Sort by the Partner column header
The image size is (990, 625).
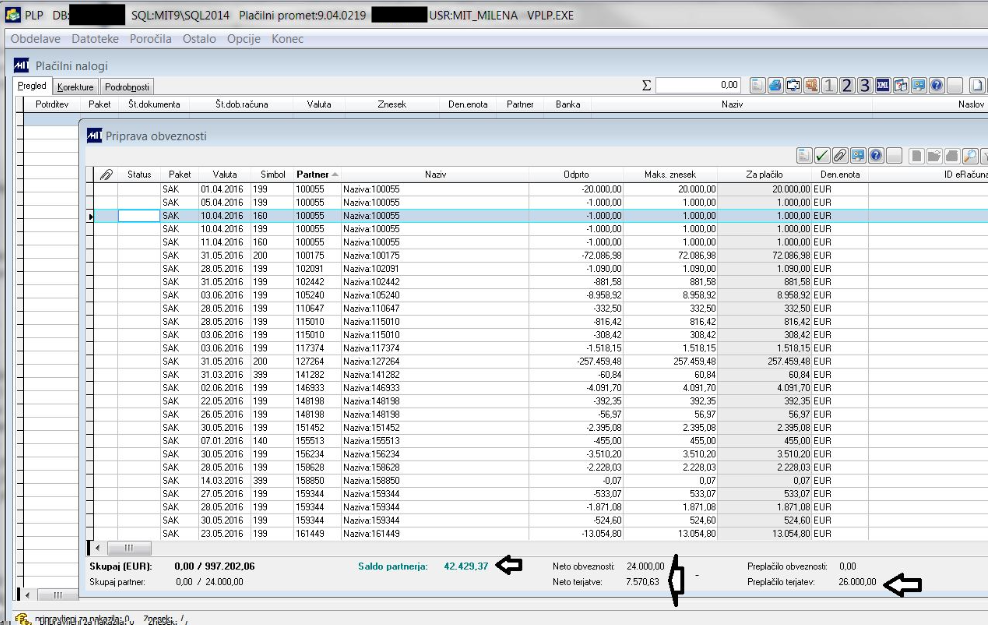click(313, 174)
